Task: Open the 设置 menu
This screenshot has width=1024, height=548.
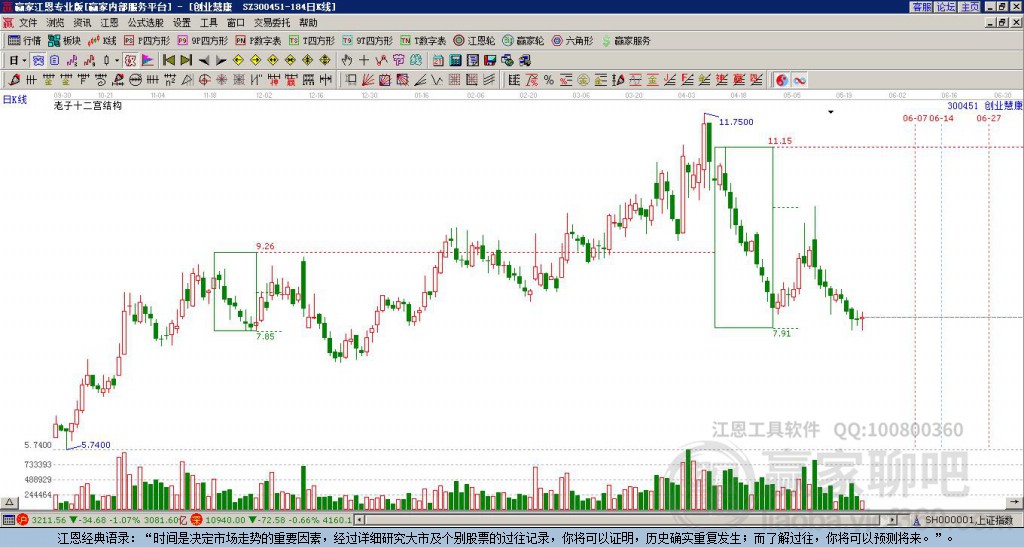Action: [x=182, y=23]
